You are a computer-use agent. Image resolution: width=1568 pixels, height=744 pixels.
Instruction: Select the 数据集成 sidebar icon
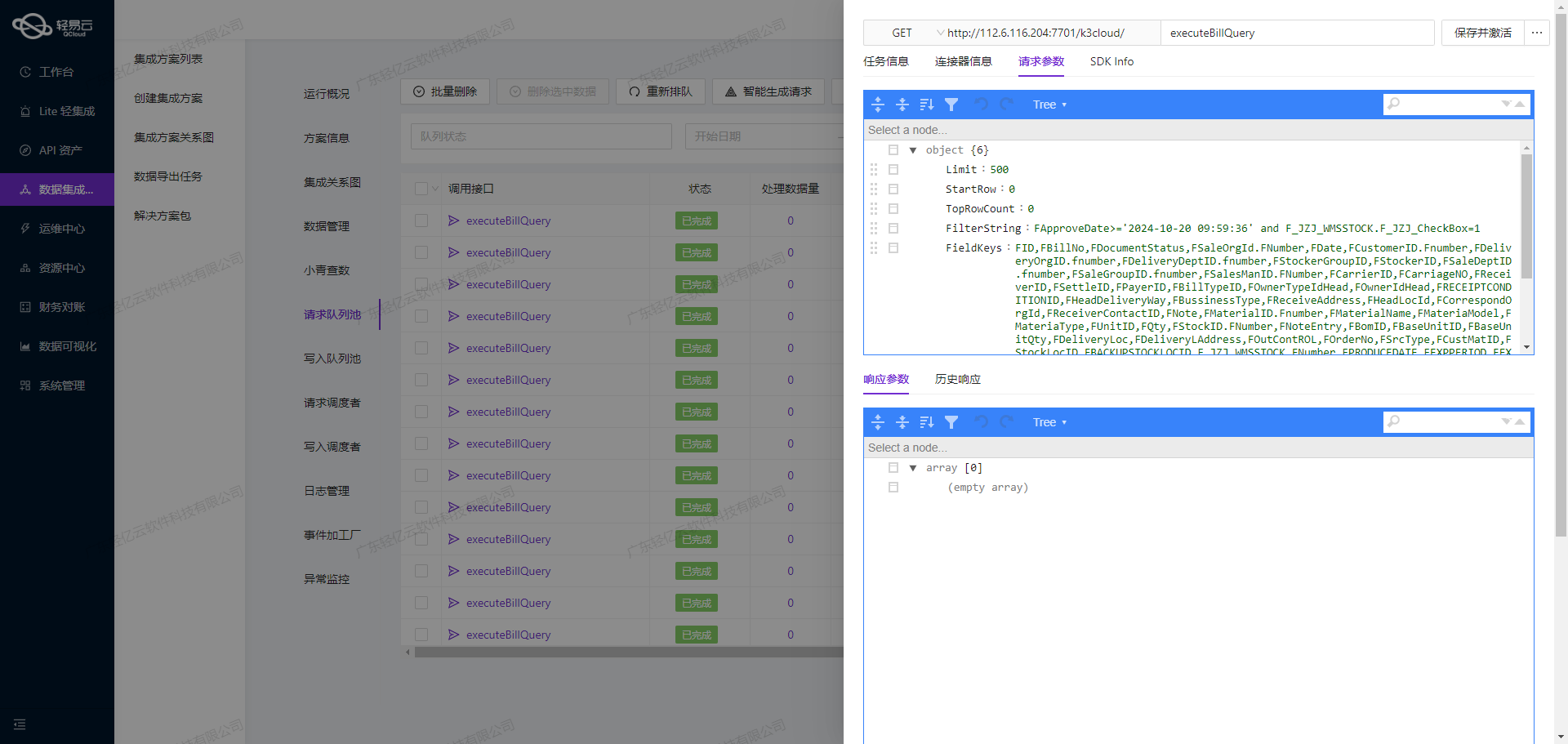pyautogui.click(x=25, y=189)
